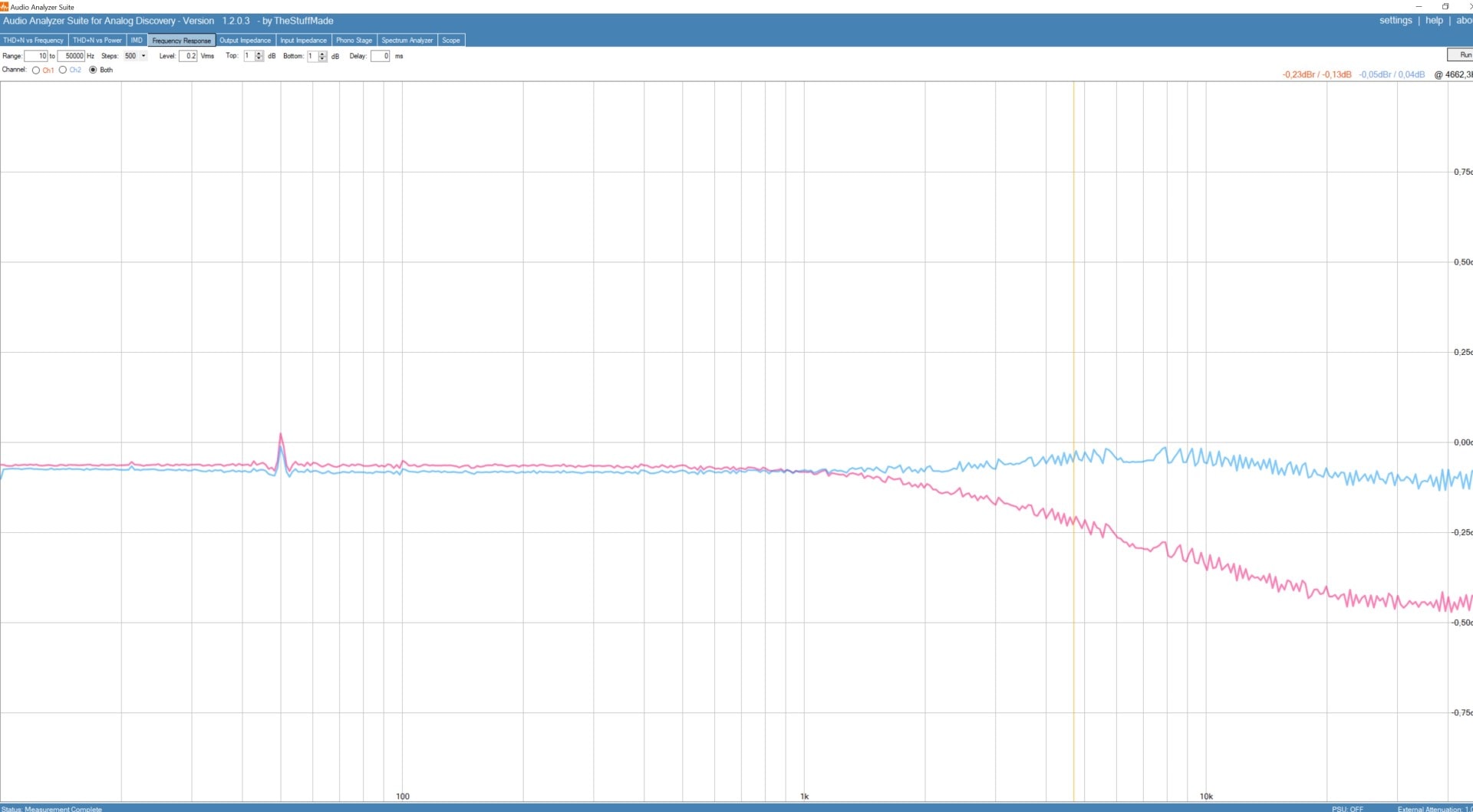Select the Both channels radio button
This screenshot has height=812, width=1473.
[x=93, y=70]
